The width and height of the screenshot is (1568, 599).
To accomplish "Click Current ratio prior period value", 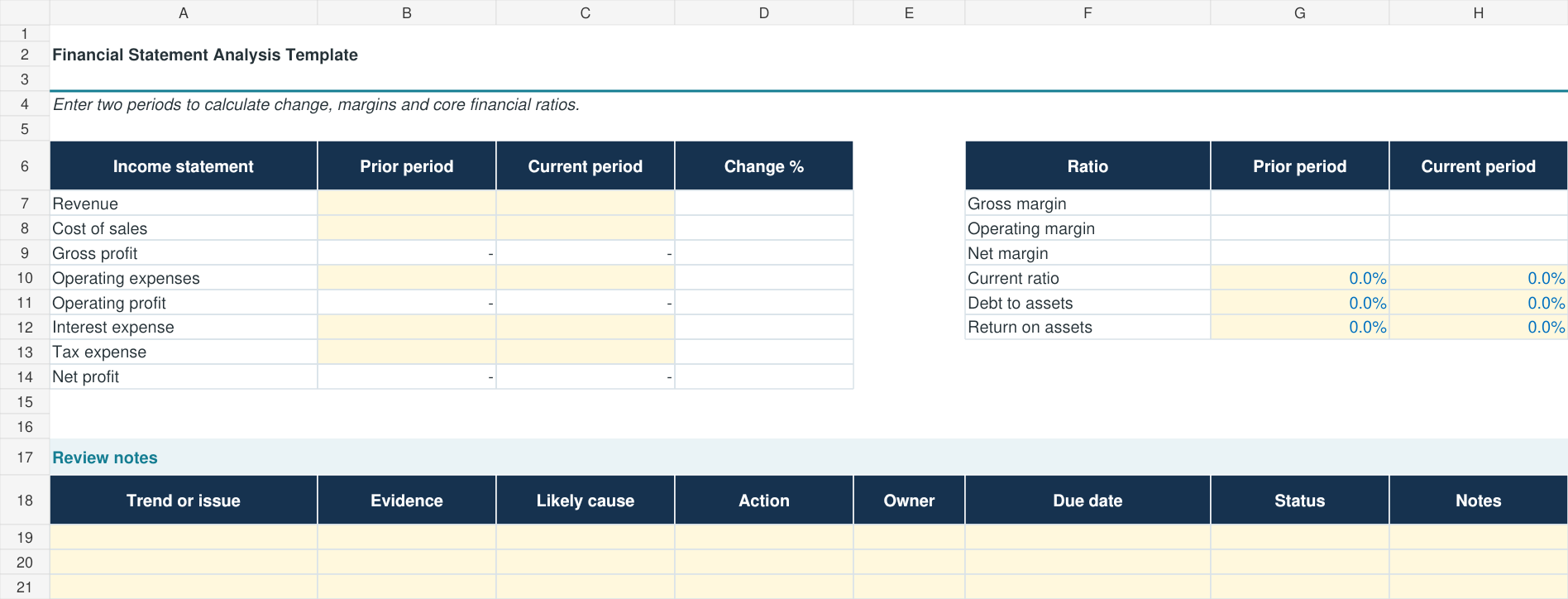I will coord(1300,278).
